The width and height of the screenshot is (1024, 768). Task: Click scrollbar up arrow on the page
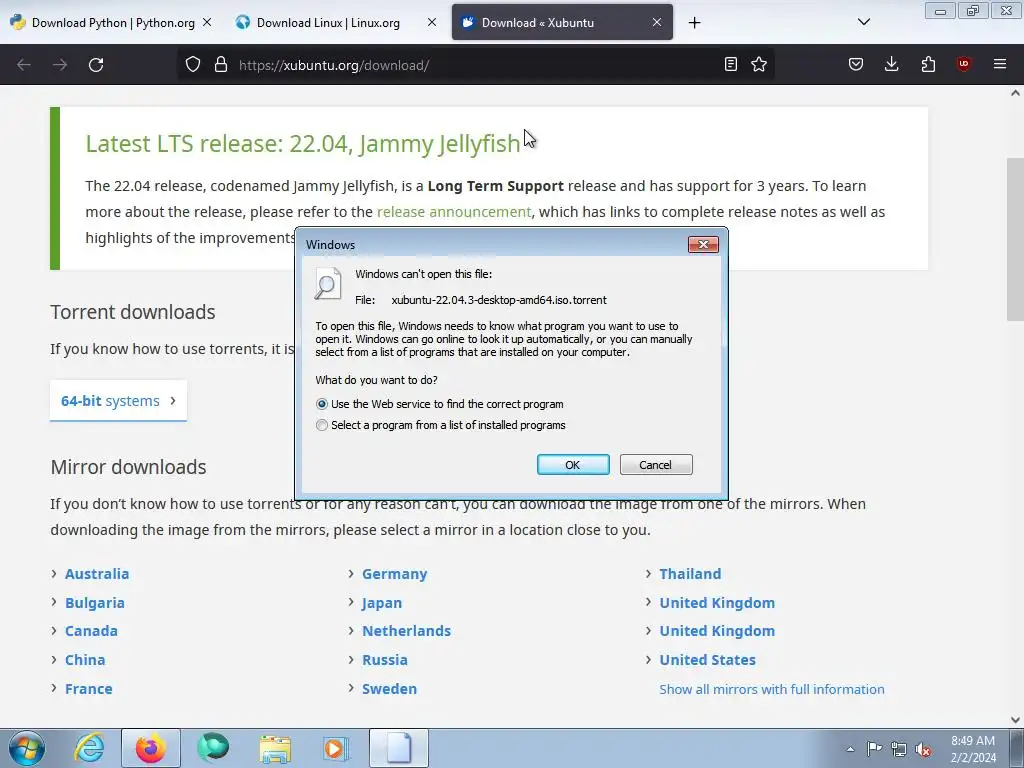coord(1015,93)
